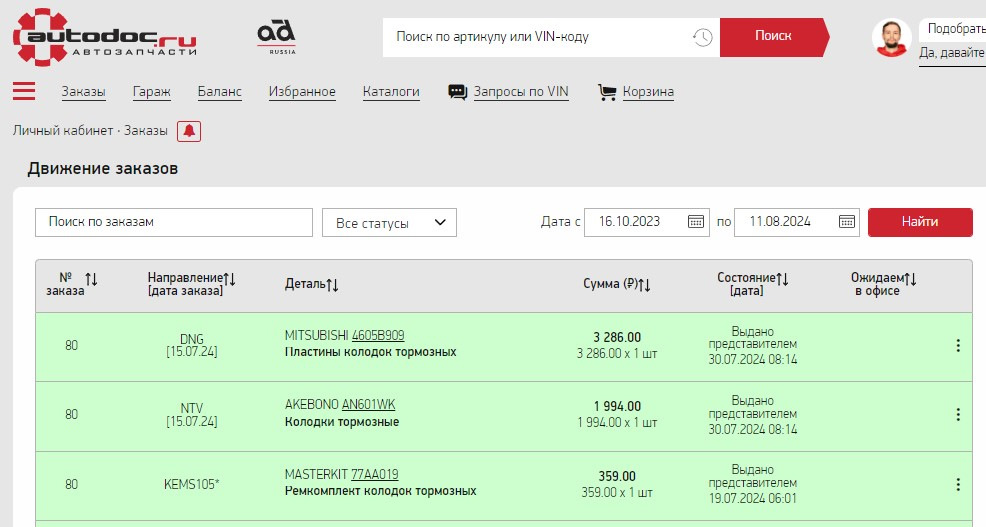This screenshot has height=527, width=986.
Task: Select the Колодки тормозные description
Action: 341,421
